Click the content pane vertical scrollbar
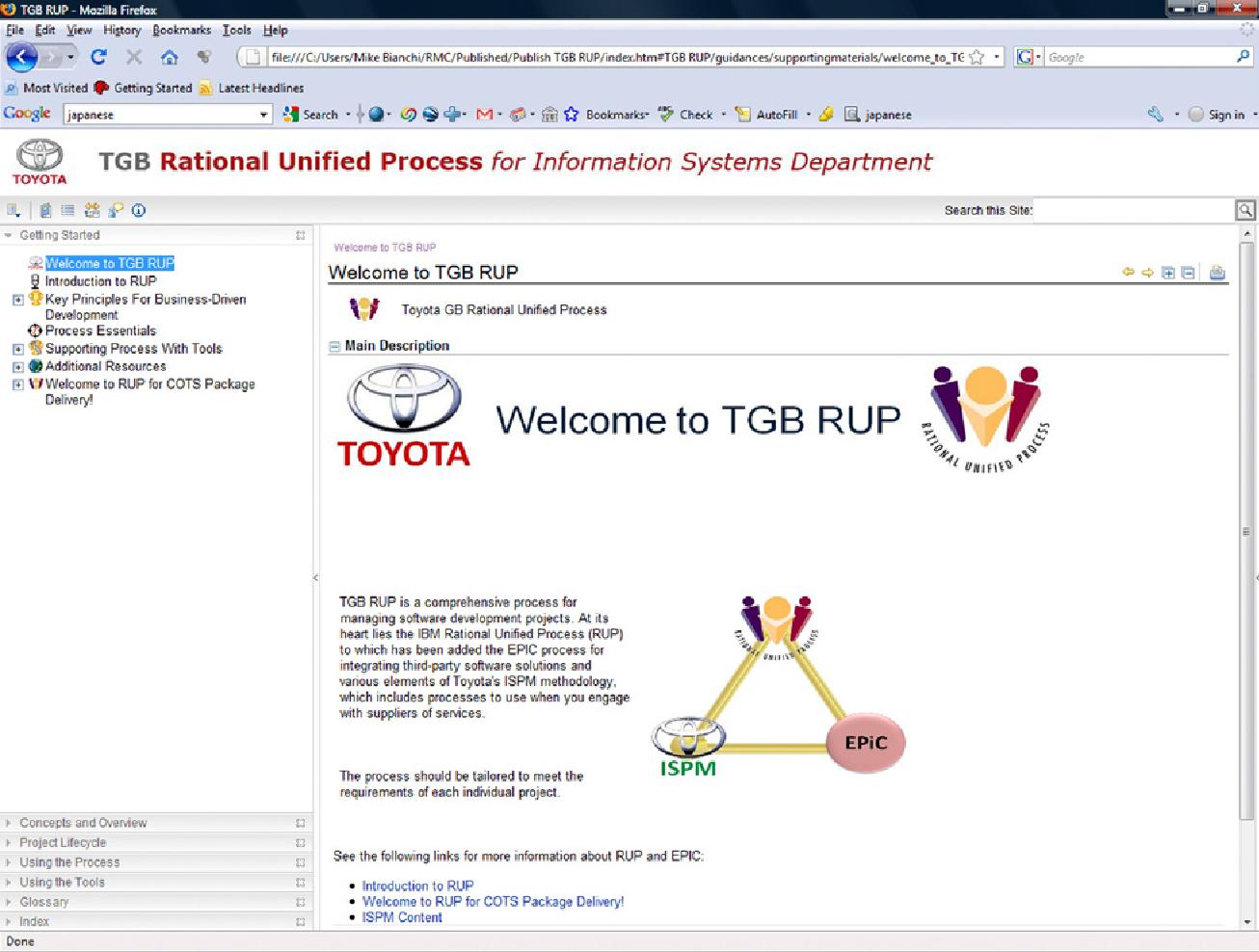This screenshot has height=952, width=1259. (1246, 530)
